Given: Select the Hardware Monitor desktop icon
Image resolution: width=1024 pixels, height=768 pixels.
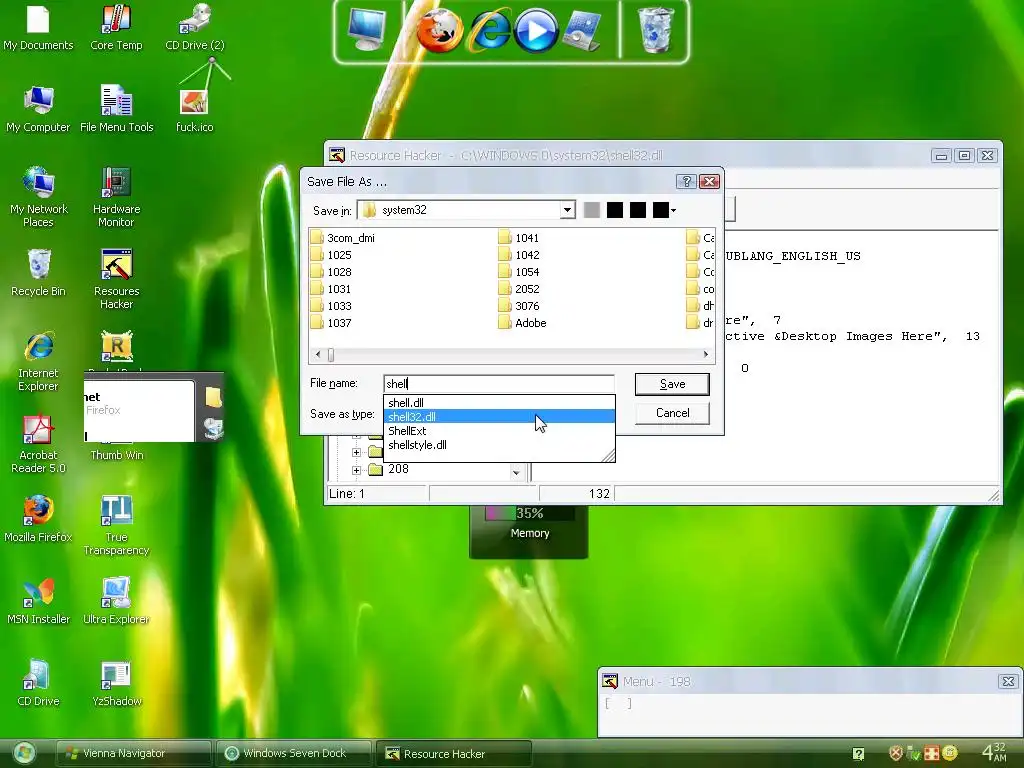Looking at the screenshot, I should pyautogui.click(x=116, y=197).
